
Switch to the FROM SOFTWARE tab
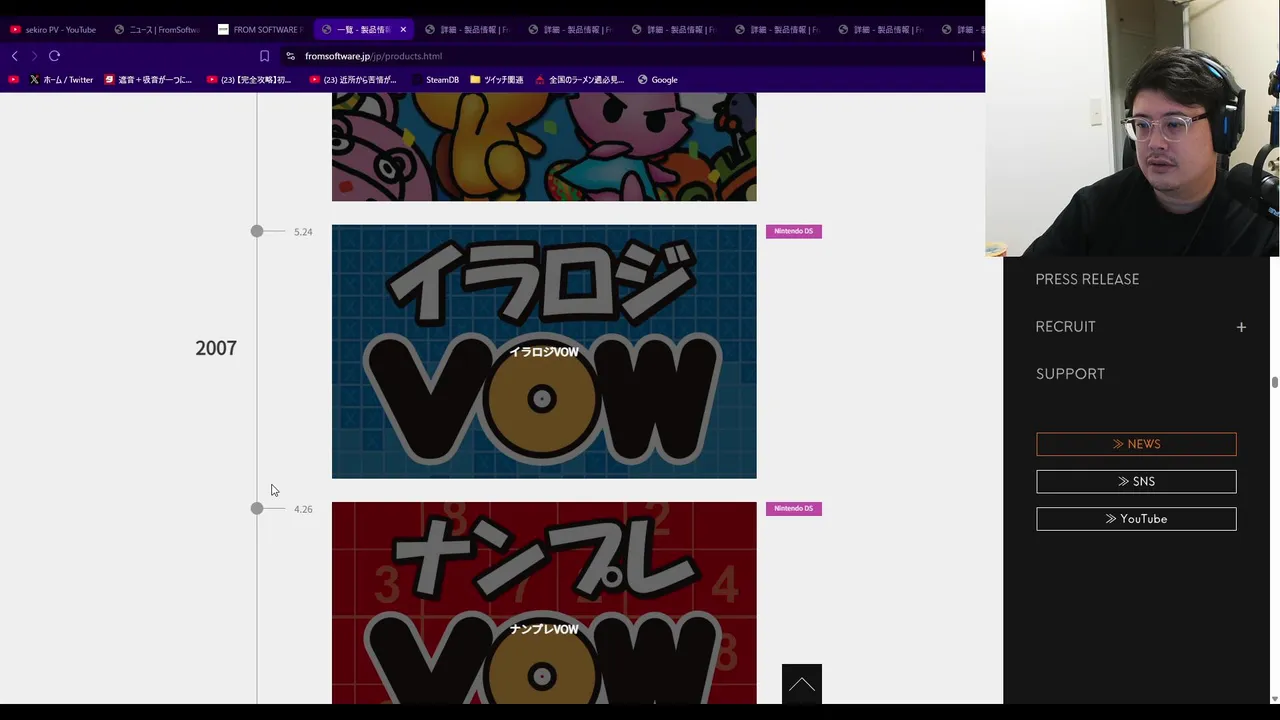260,29
